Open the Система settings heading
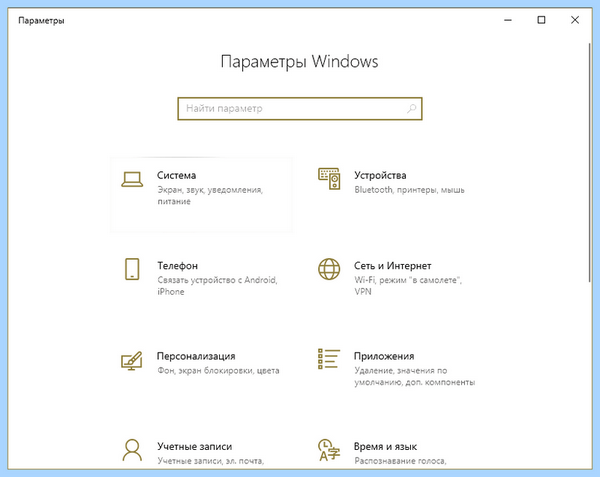 (x=176, y=175)
